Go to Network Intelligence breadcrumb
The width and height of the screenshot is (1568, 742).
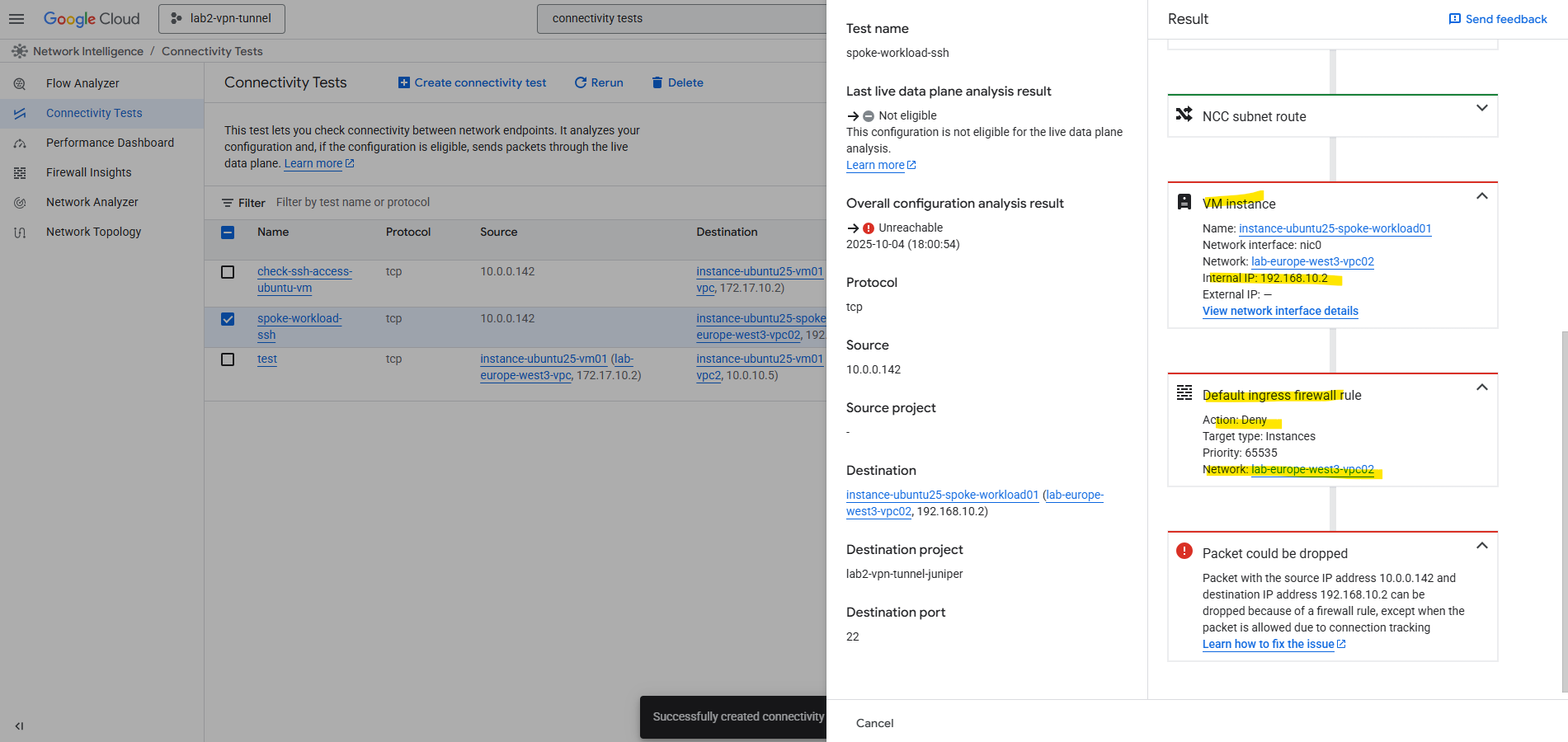tap(88, 51)
